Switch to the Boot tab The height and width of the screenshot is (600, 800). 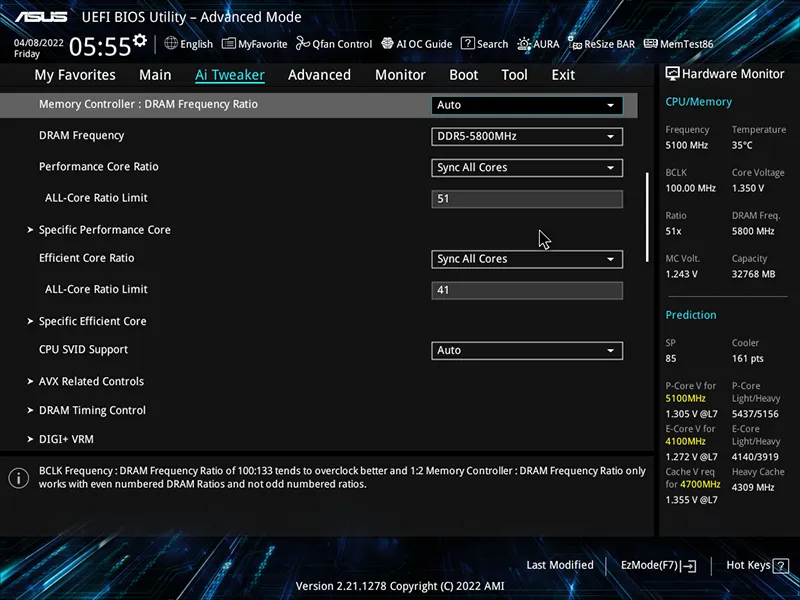point(463,75)
